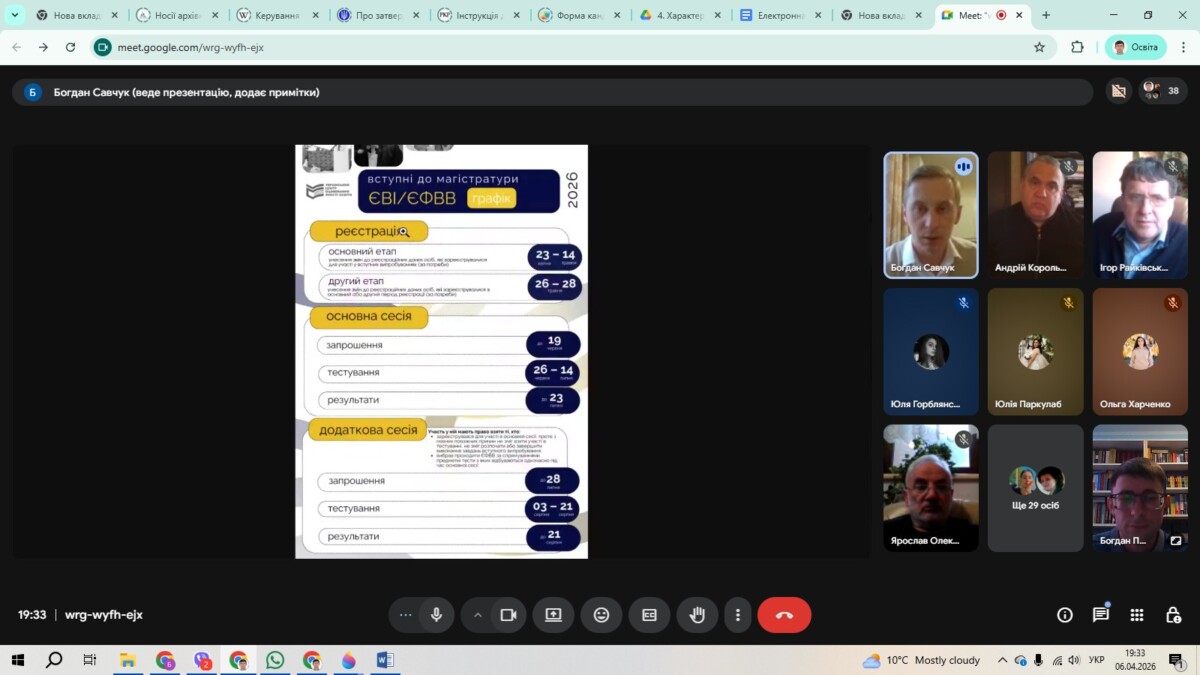Open WhatsApp from the Windows taskbar
1200x675 pixels.
275,660
